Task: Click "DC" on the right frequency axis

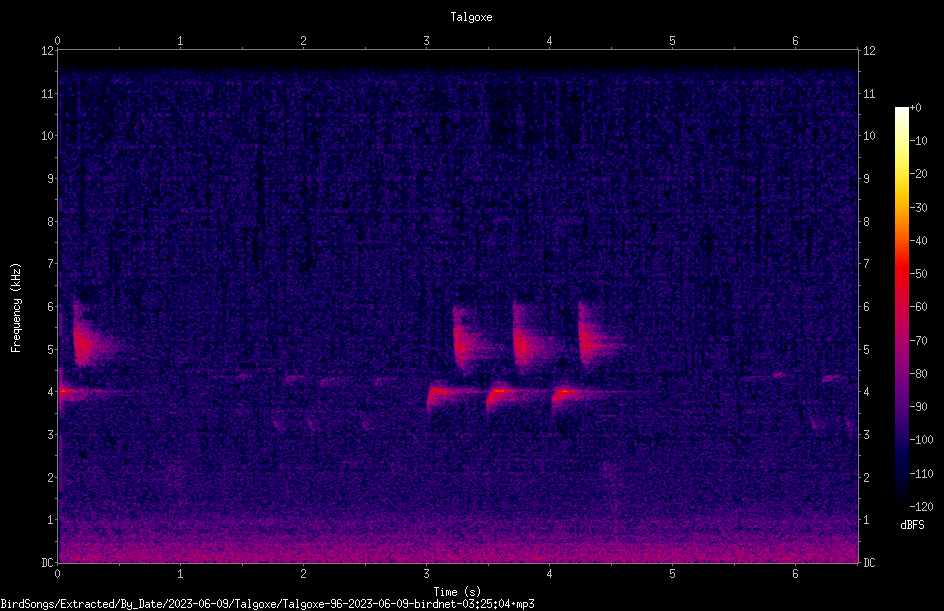Action: pyautogui.click(x=869, y=563)
